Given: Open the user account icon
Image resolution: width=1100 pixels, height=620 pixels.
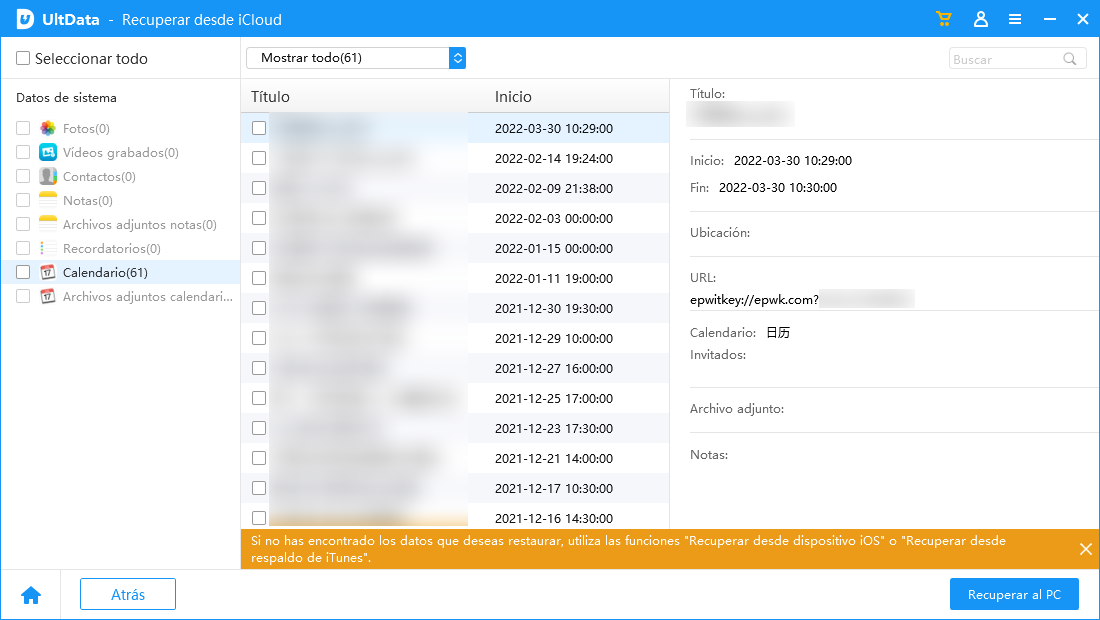Looking at the screenshot, I should [x=981, y=19].
